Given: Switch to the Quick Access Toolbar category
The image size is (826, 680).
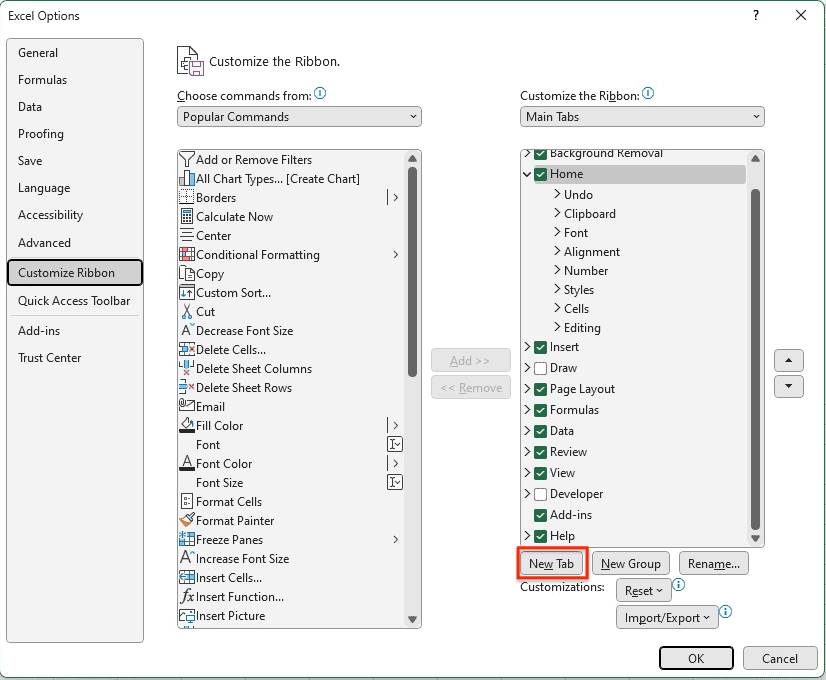Looking at the screenshot, I should (x=71, y=300).
